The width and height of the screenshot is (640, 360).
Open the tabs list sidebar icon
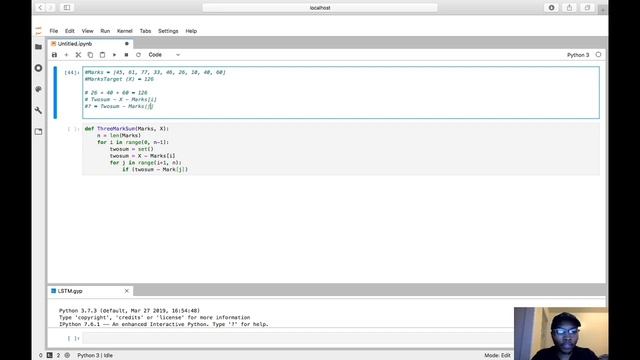click(x=38, y=132)
